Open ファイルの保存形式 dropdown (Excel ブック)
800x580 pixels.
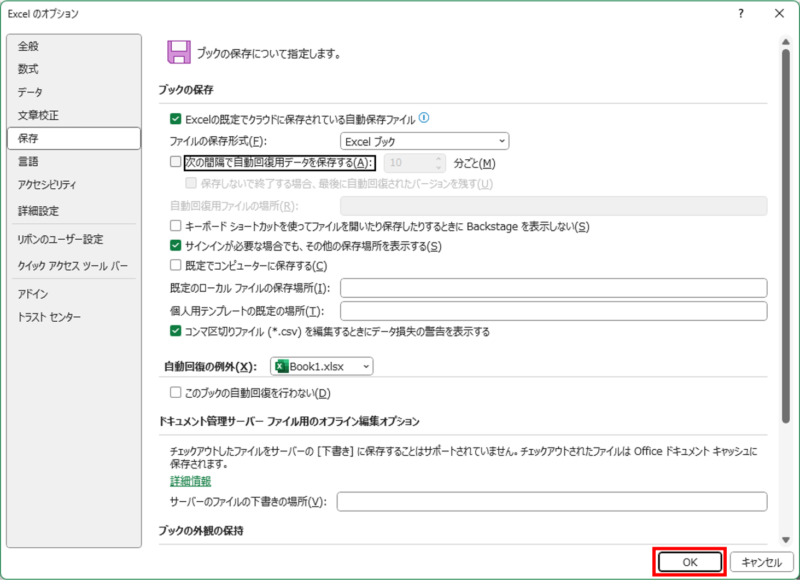tap(424, 141)
